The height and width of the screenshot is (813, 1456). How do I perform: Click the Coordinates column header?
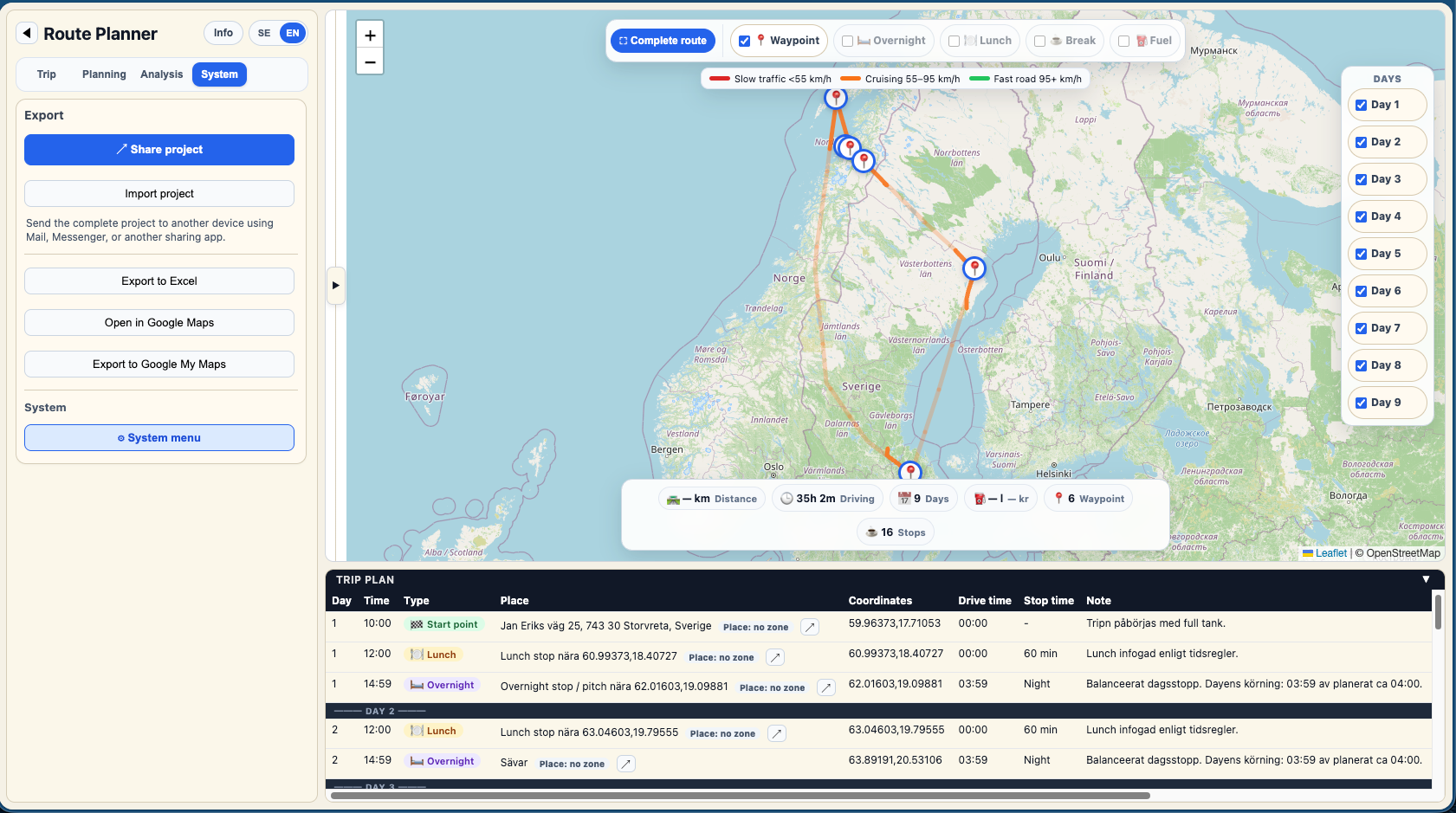(880, 601)
